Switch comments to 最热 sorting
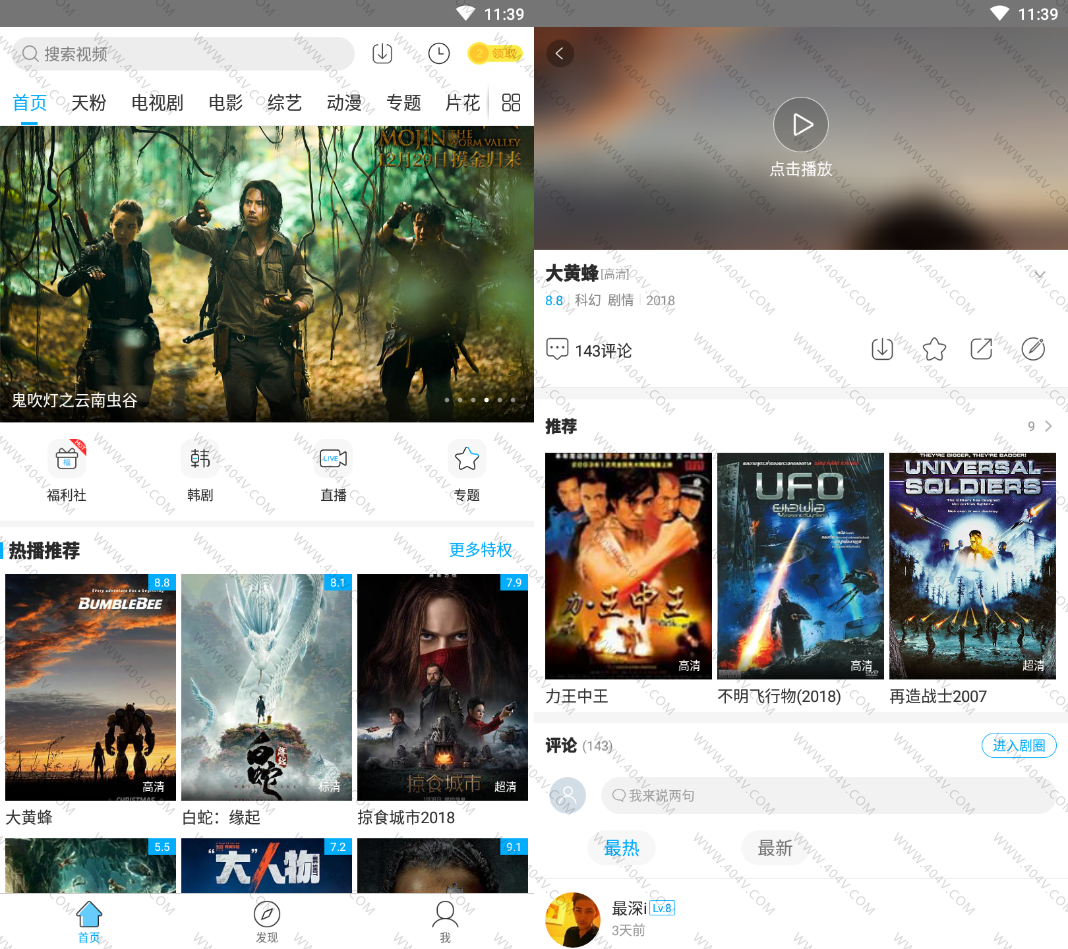Viewport: 1068px width, 949px height. pyautogui.click(x=621, y=848)
